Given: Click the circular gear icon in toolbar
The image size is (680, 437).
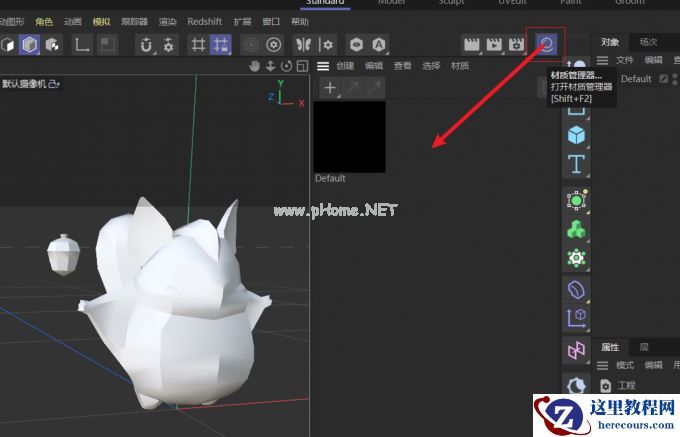Looking at the screenshot, I should pyautogui.click(x=274, y=45).
